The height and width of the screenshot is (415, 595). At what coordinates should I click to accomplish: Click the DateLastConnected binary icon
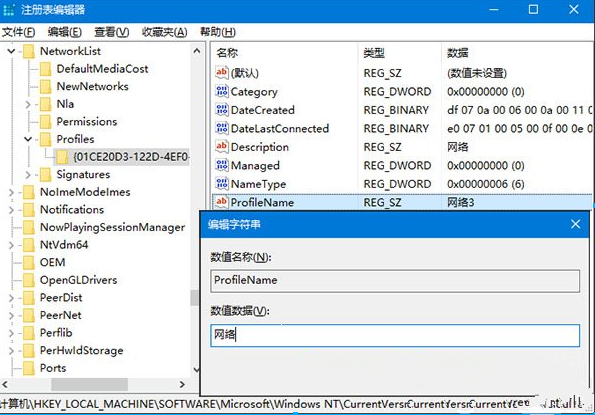(222, 128)
